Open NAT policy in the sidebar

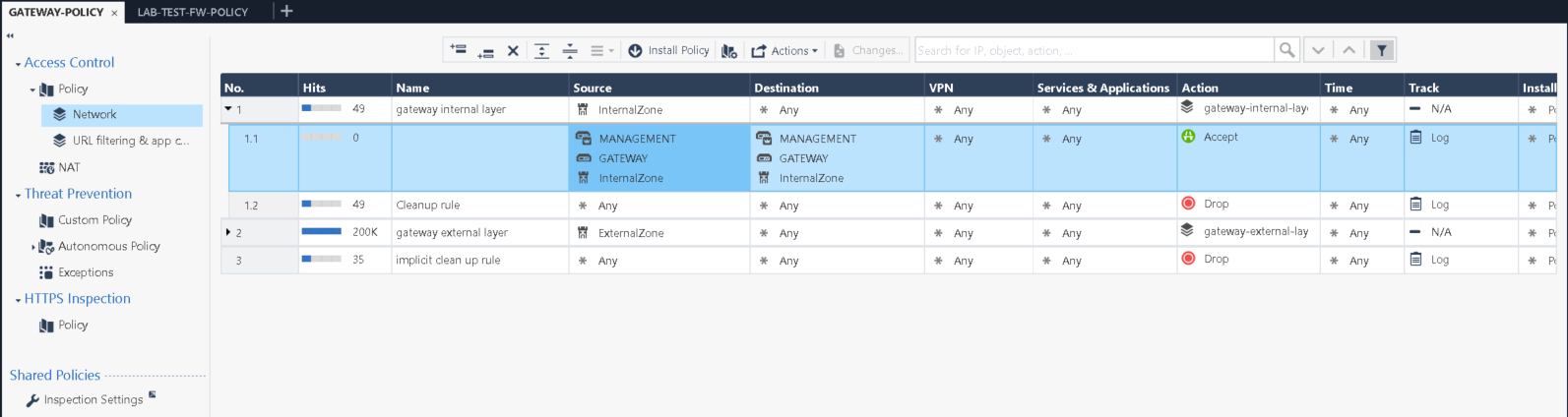click(x=69, y=167)
